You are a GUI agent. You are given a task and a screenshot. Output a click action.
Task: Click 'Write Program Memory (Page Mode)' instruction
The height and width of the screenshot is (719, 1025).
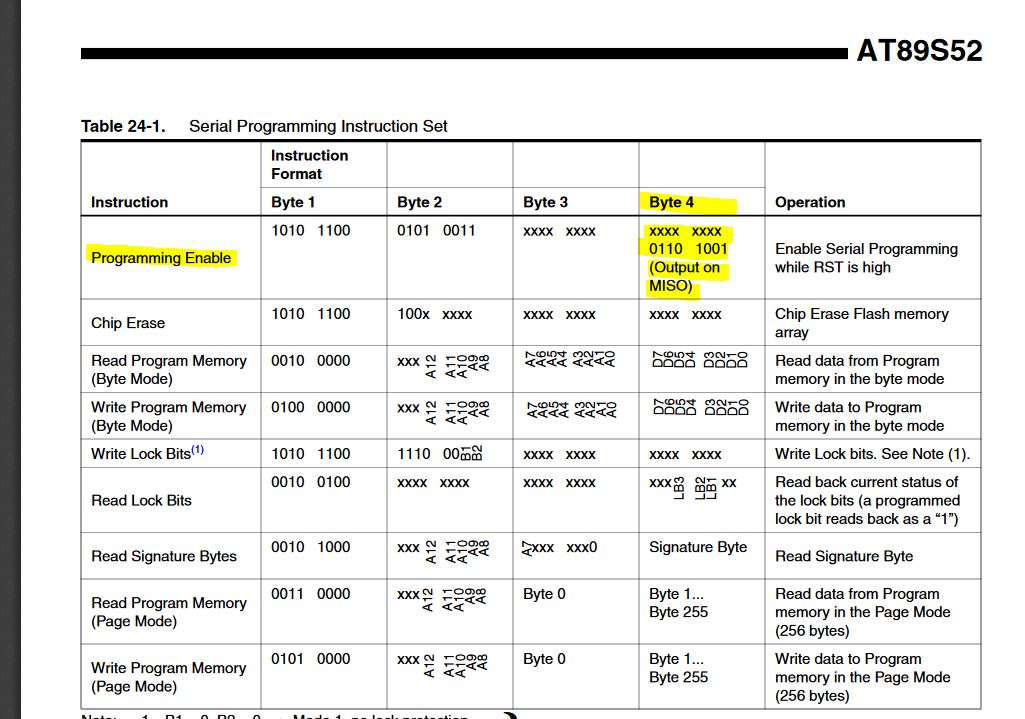pyautogui.click(x=169, y=677)
